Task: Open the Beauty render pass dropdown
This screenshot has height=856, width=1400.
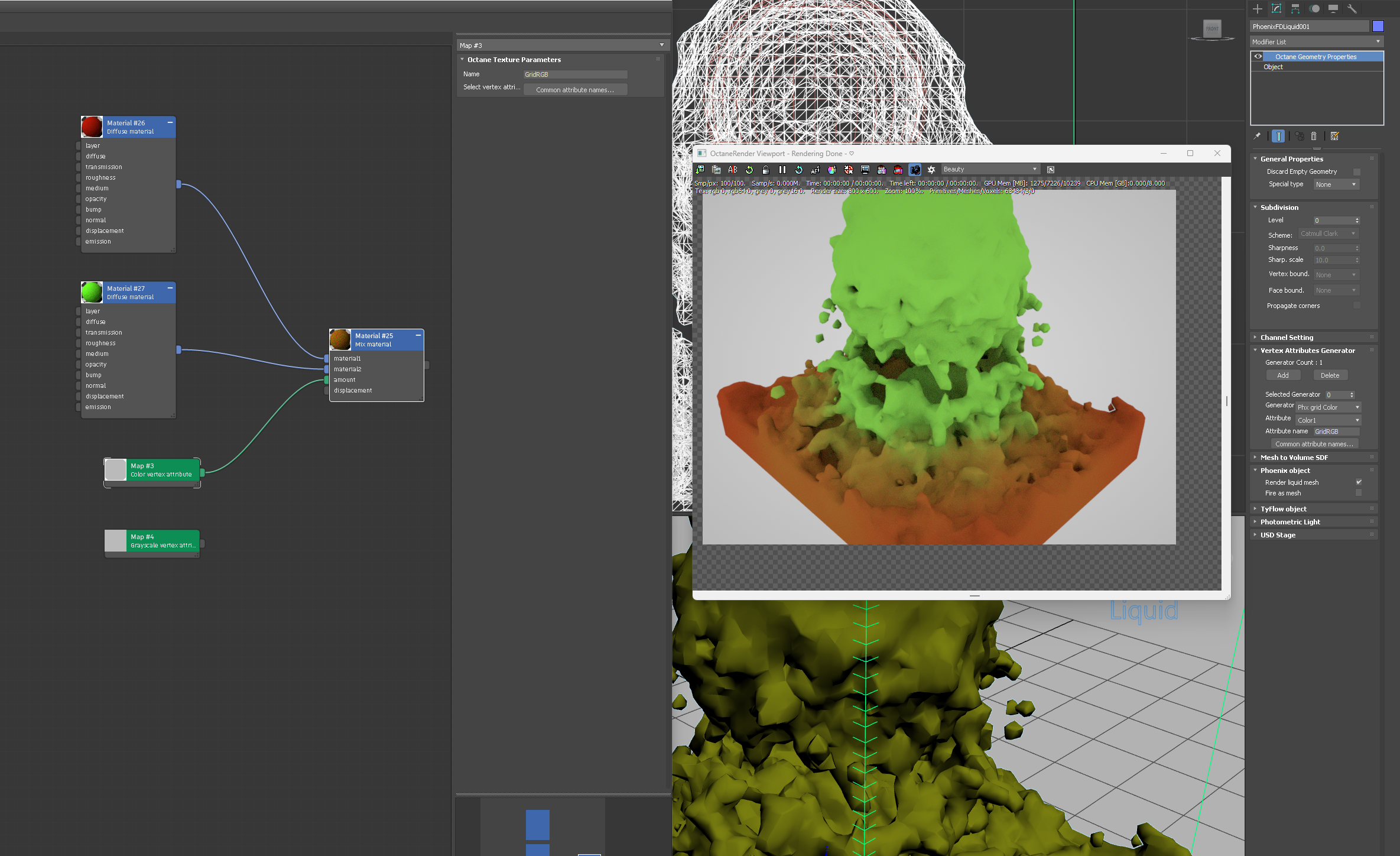Action: click(x=990, y=169)
